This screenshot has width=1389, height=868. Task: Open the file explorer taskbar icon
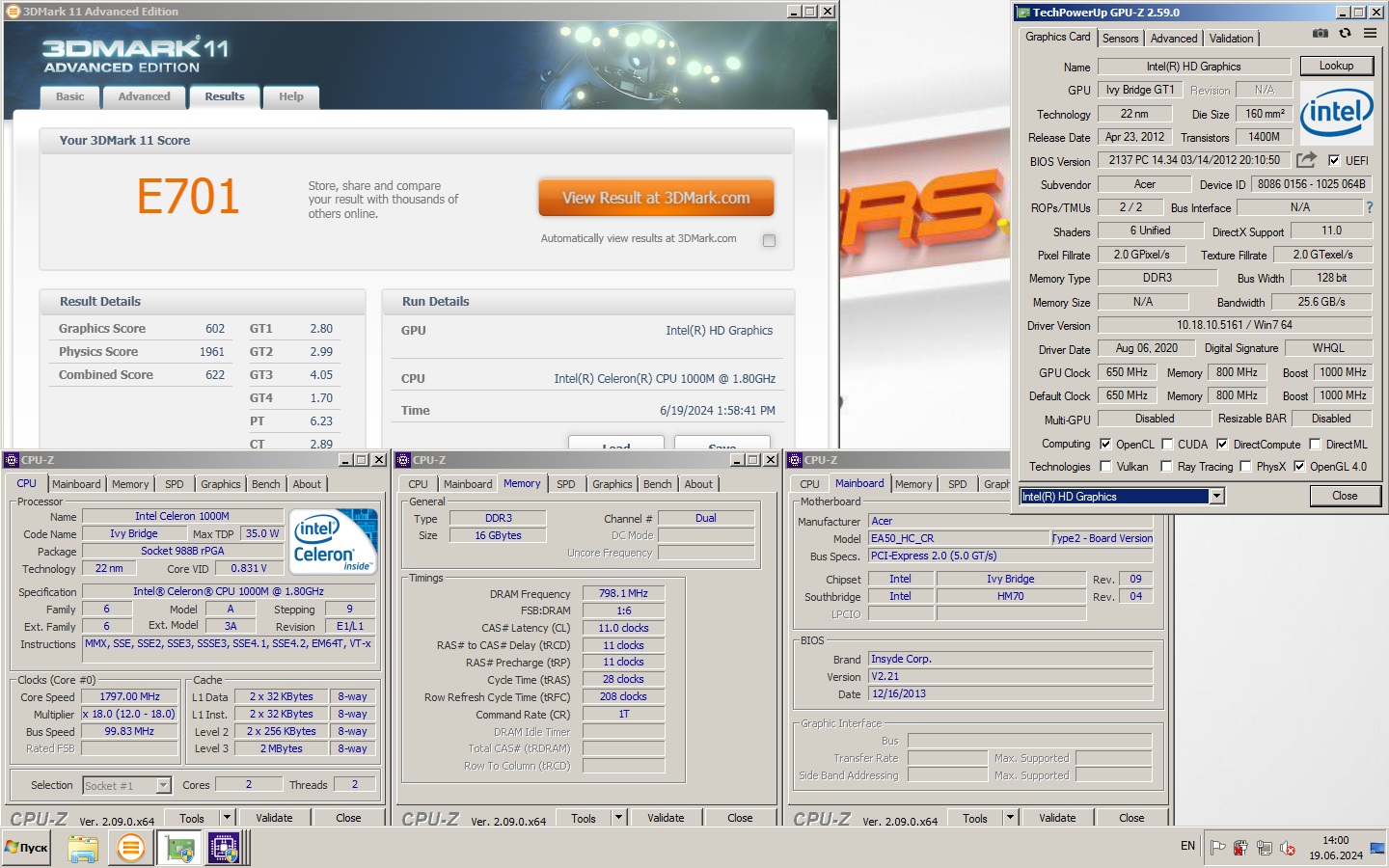(x=83, y=848)
